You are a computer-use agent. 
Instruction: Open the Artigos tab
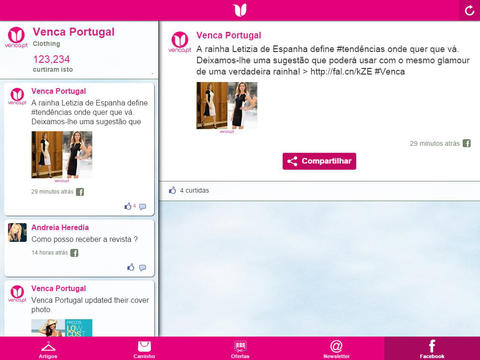click(x=48, y=349)
